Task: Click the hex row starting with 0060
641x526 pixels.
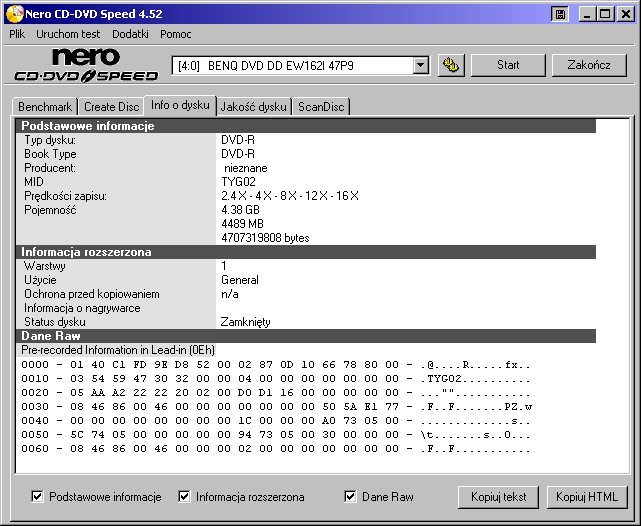Action: click(276, 449)
